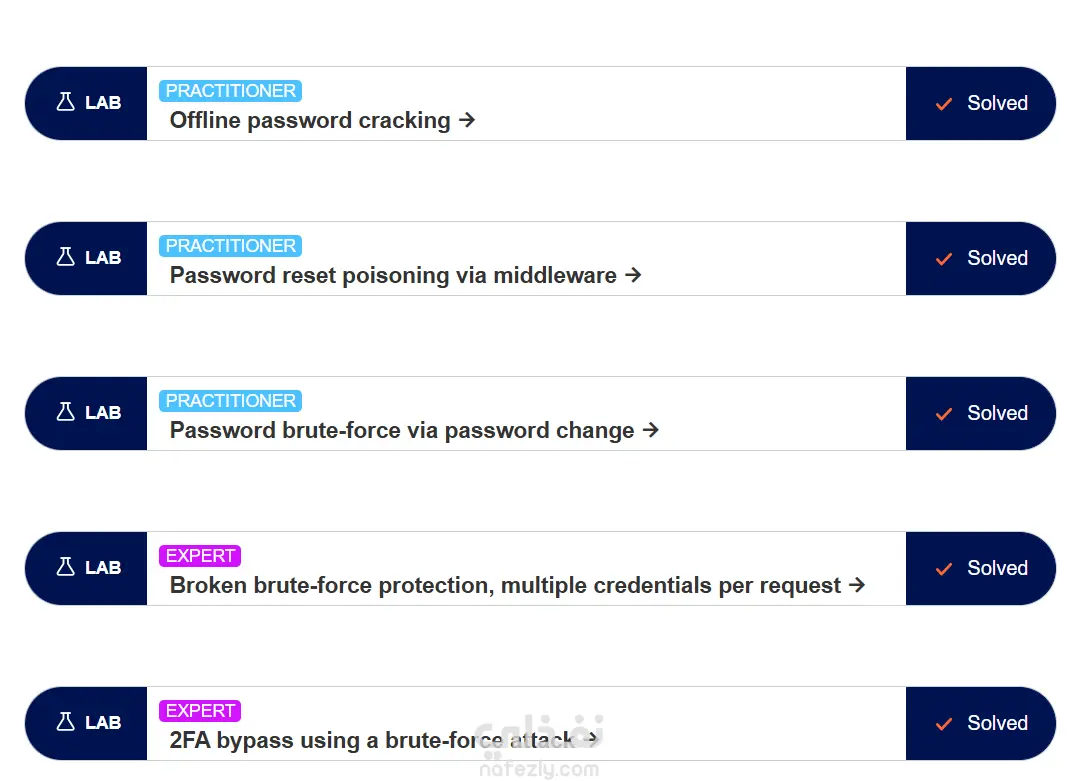Click the EXPERT badge above Broken brute-force protection
Viewport: 1077px width, 781px height.
200,556
